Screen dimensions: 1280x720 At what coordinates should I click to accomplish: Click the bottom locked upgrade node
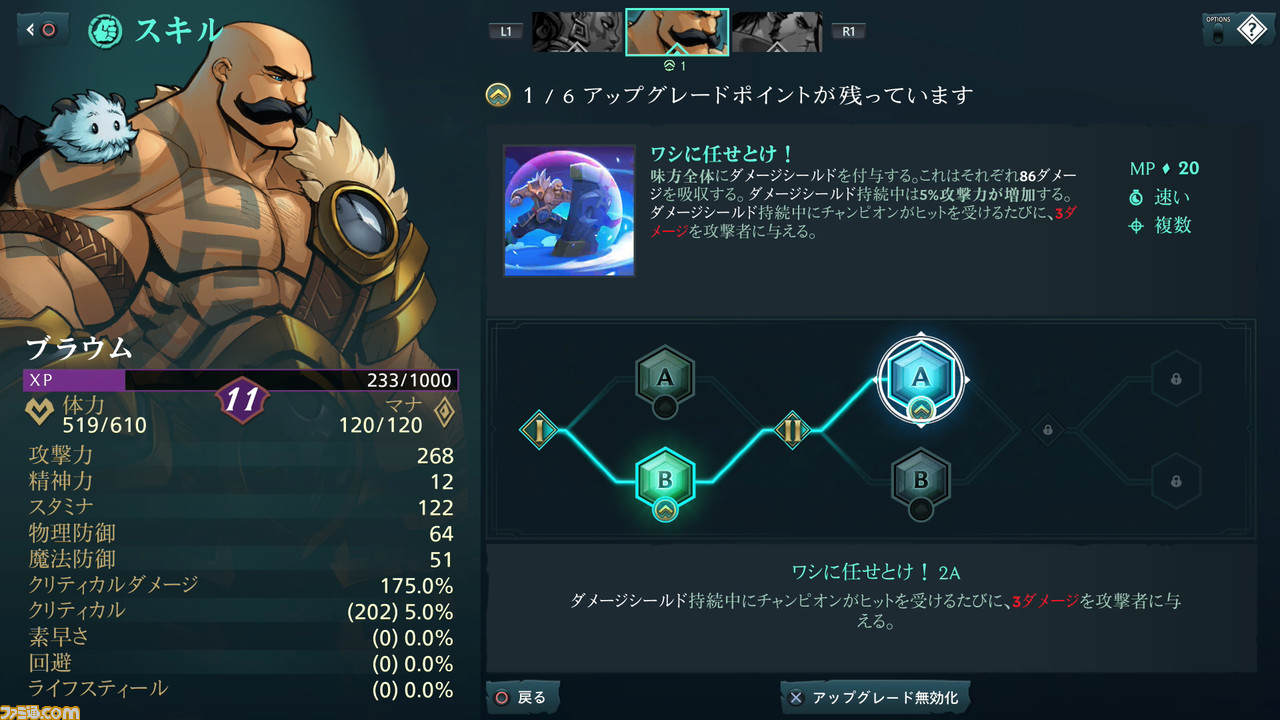click(x=1175, y=480)
